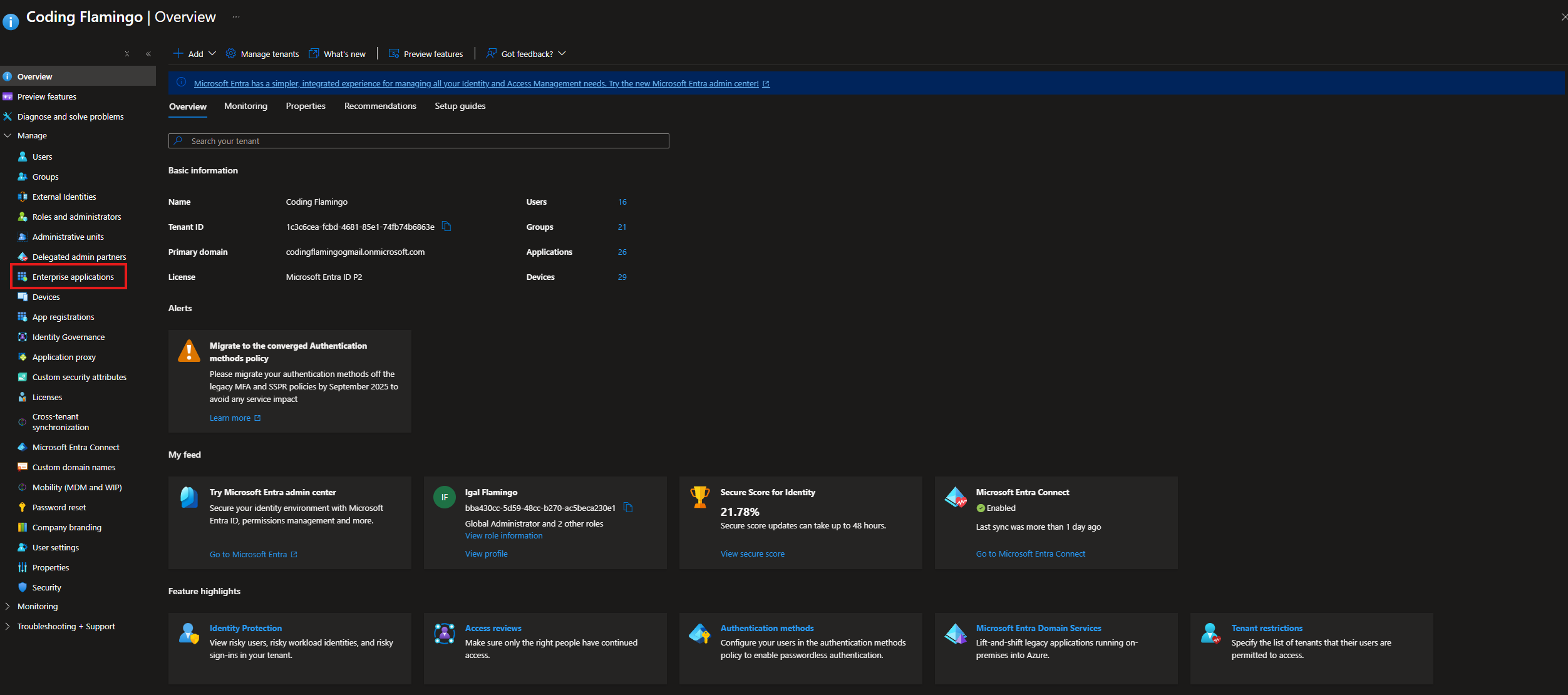
Task: Click View secure score link
Action: coord(752,553)
